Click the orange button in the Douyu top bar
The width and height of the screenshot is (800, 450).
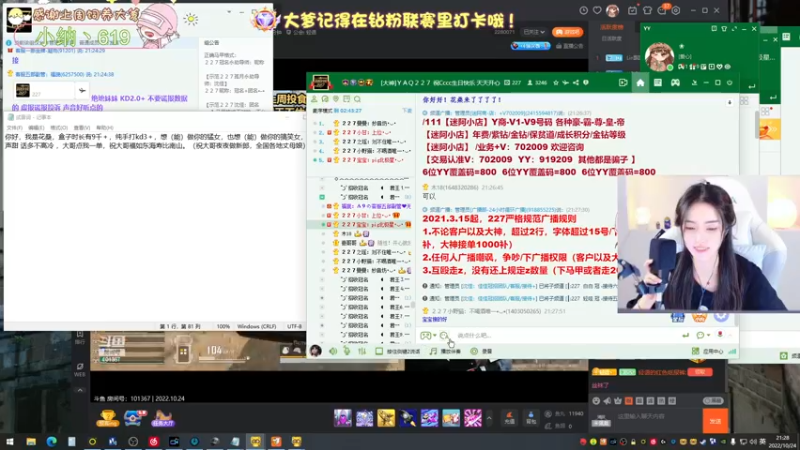(567, 32)
